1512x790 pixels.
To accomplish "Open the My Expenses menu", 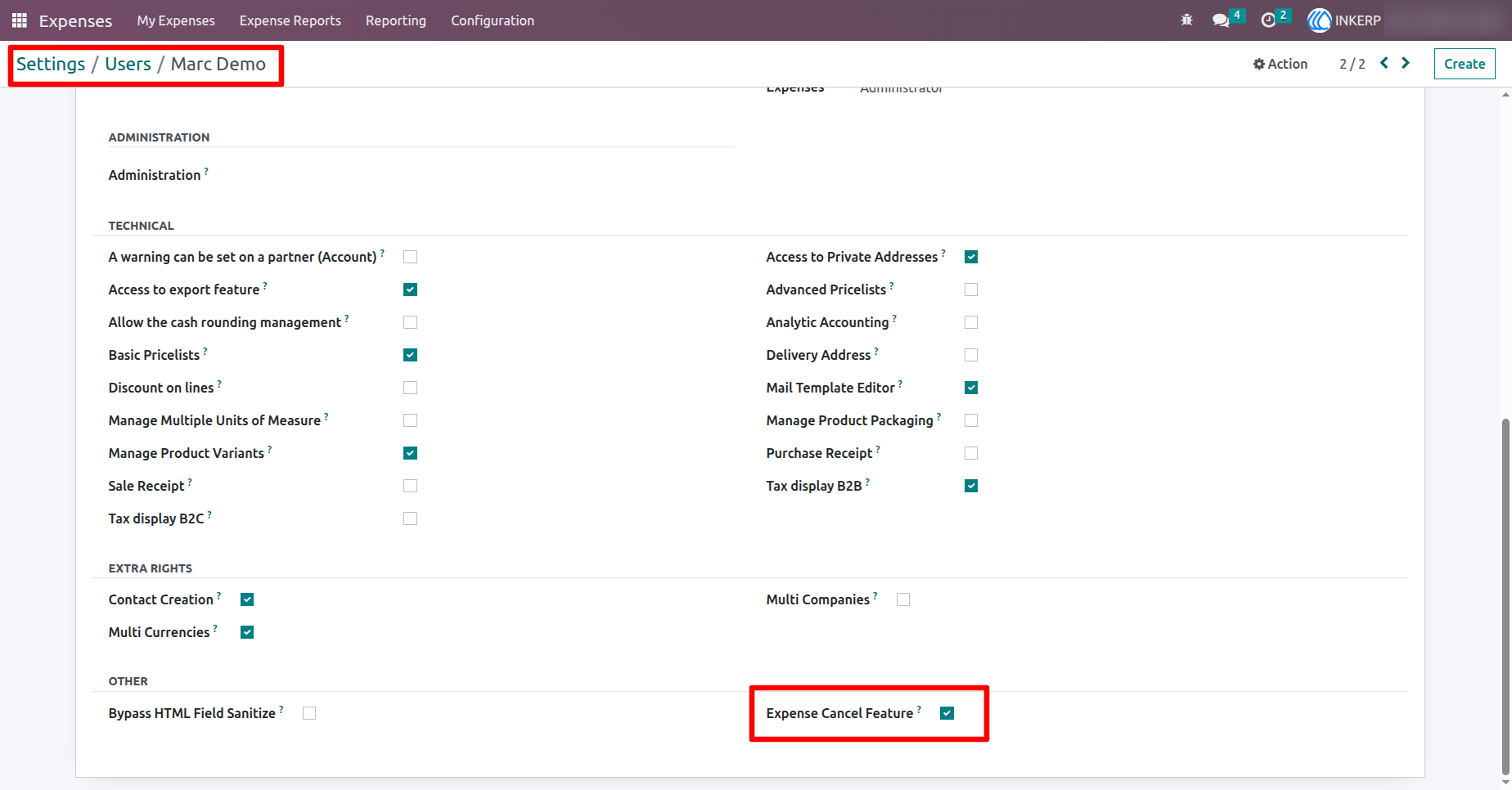I will coord(176,20).
